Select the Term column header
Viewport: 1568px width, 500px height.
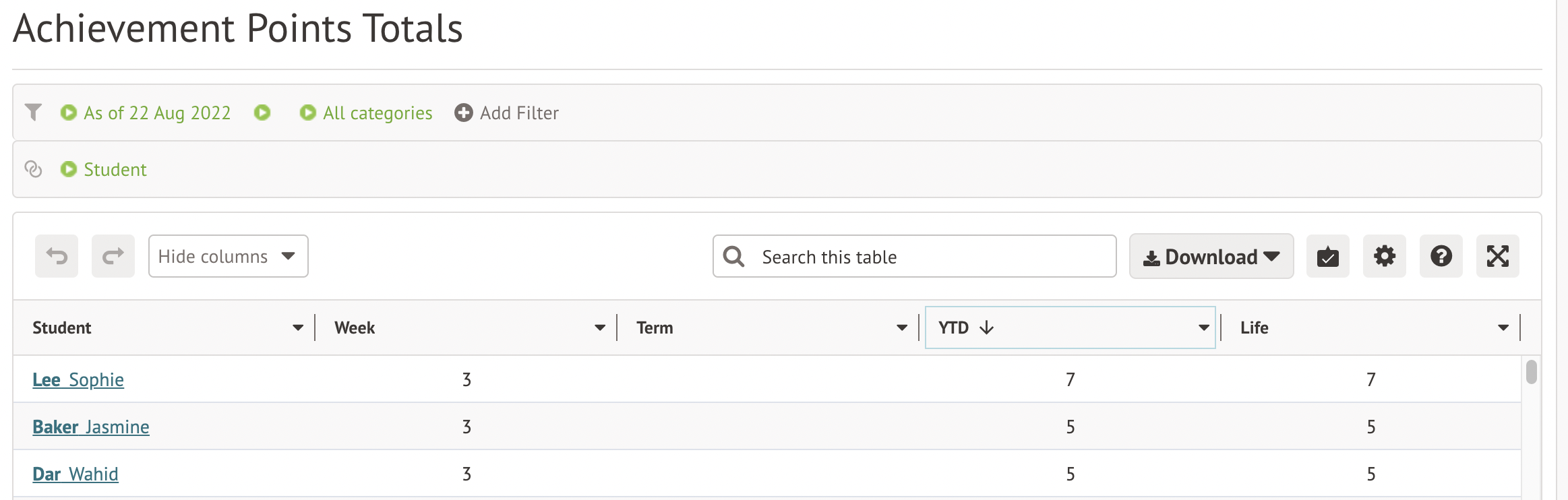pos(655,327)
